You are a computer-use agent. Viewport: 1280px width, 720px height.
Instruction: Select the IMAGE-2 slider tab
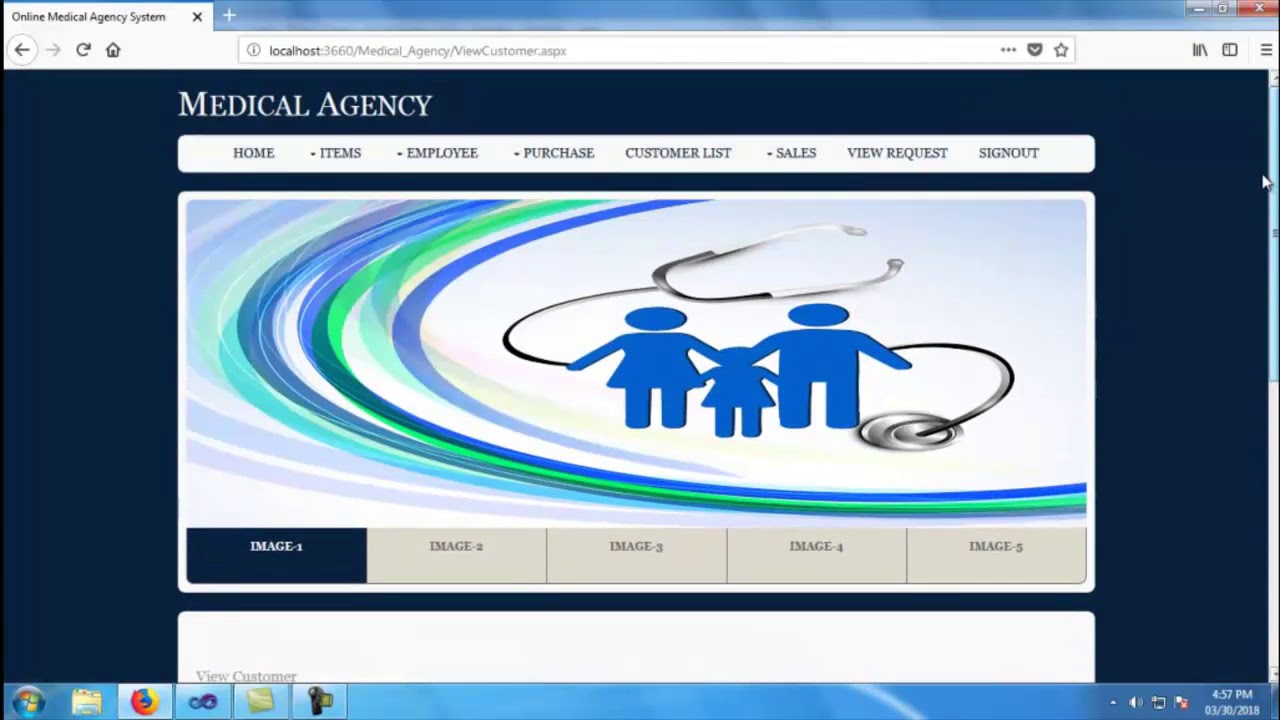456,555
